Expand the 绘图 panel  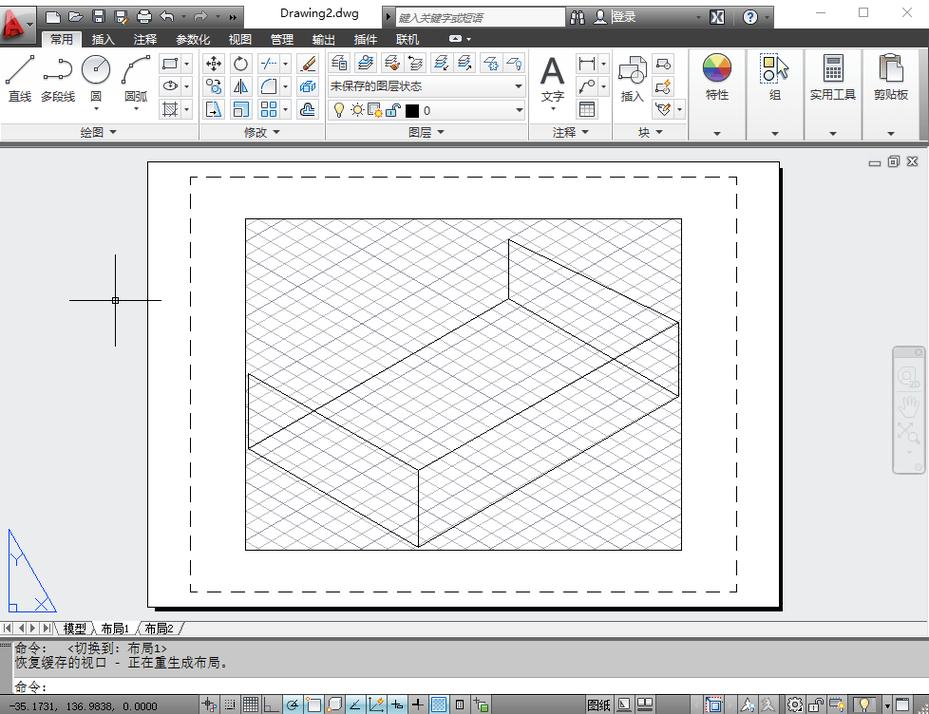(x=98, y=132)
